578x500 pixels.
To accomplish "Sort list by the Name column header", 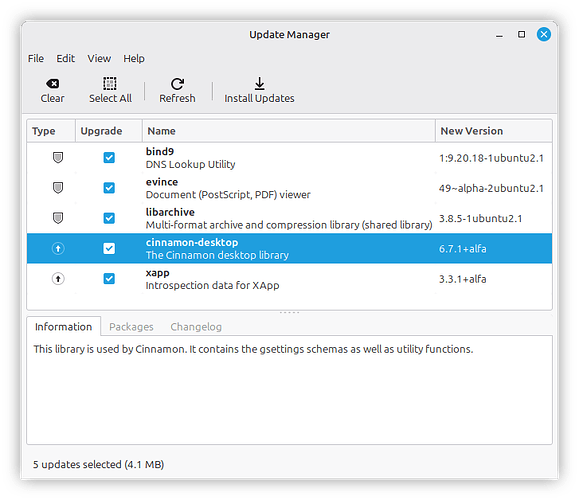I will (x=289, y=131).
